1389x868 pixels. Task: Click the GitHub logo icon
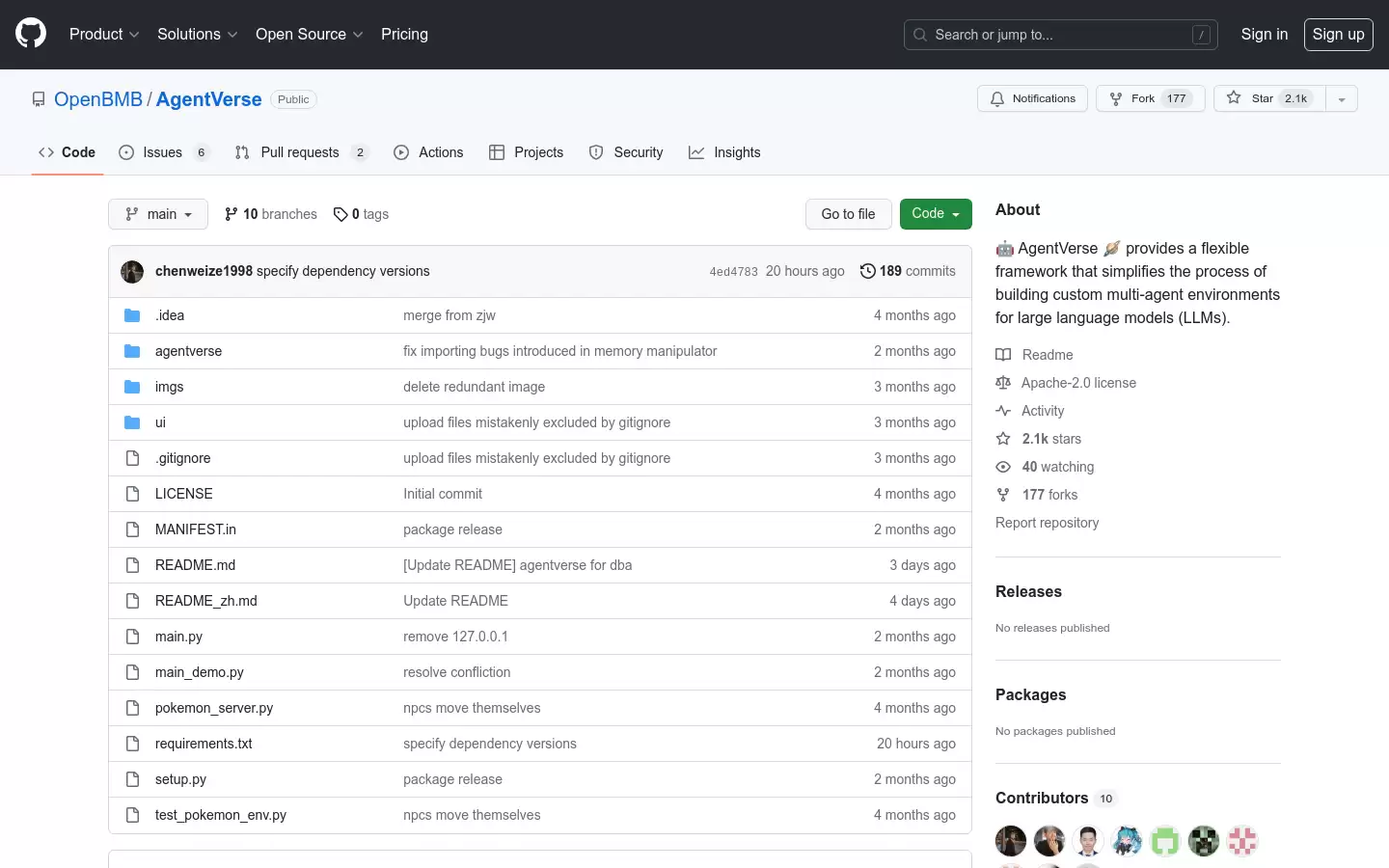coord(31,34)
